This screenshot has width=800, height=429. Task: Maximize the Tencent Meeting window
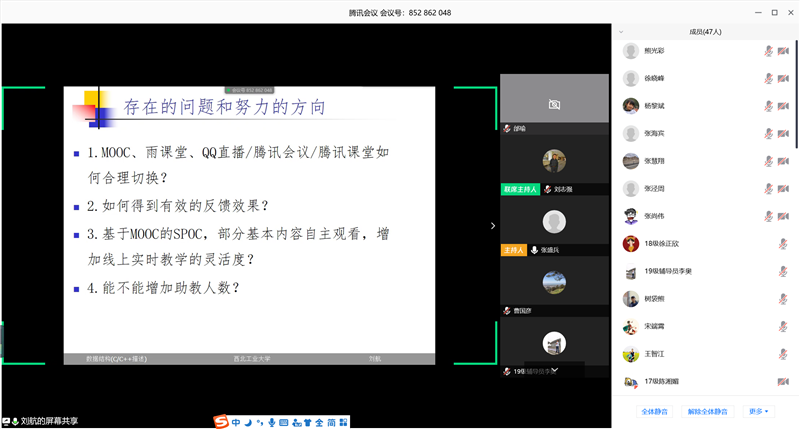(x=774, y=12)
